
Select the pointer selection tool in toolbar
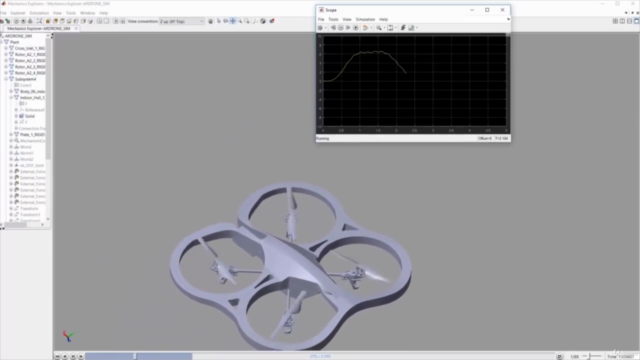pyautogui.click(x=219, y=21)
